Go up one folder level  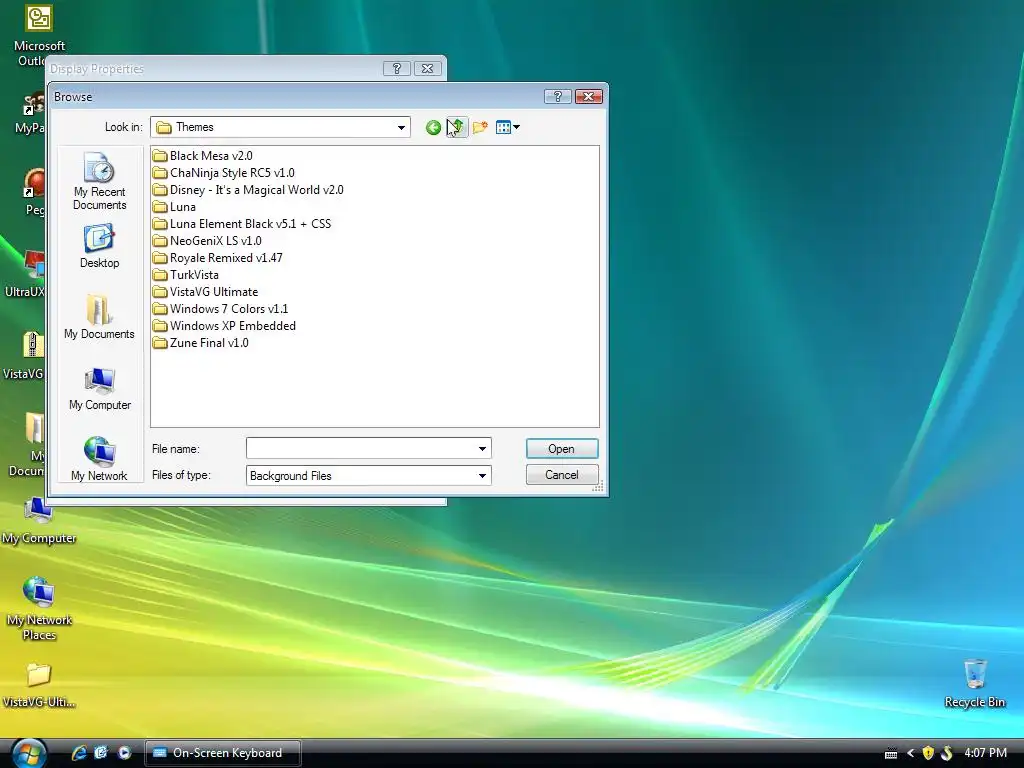(456, 127)
